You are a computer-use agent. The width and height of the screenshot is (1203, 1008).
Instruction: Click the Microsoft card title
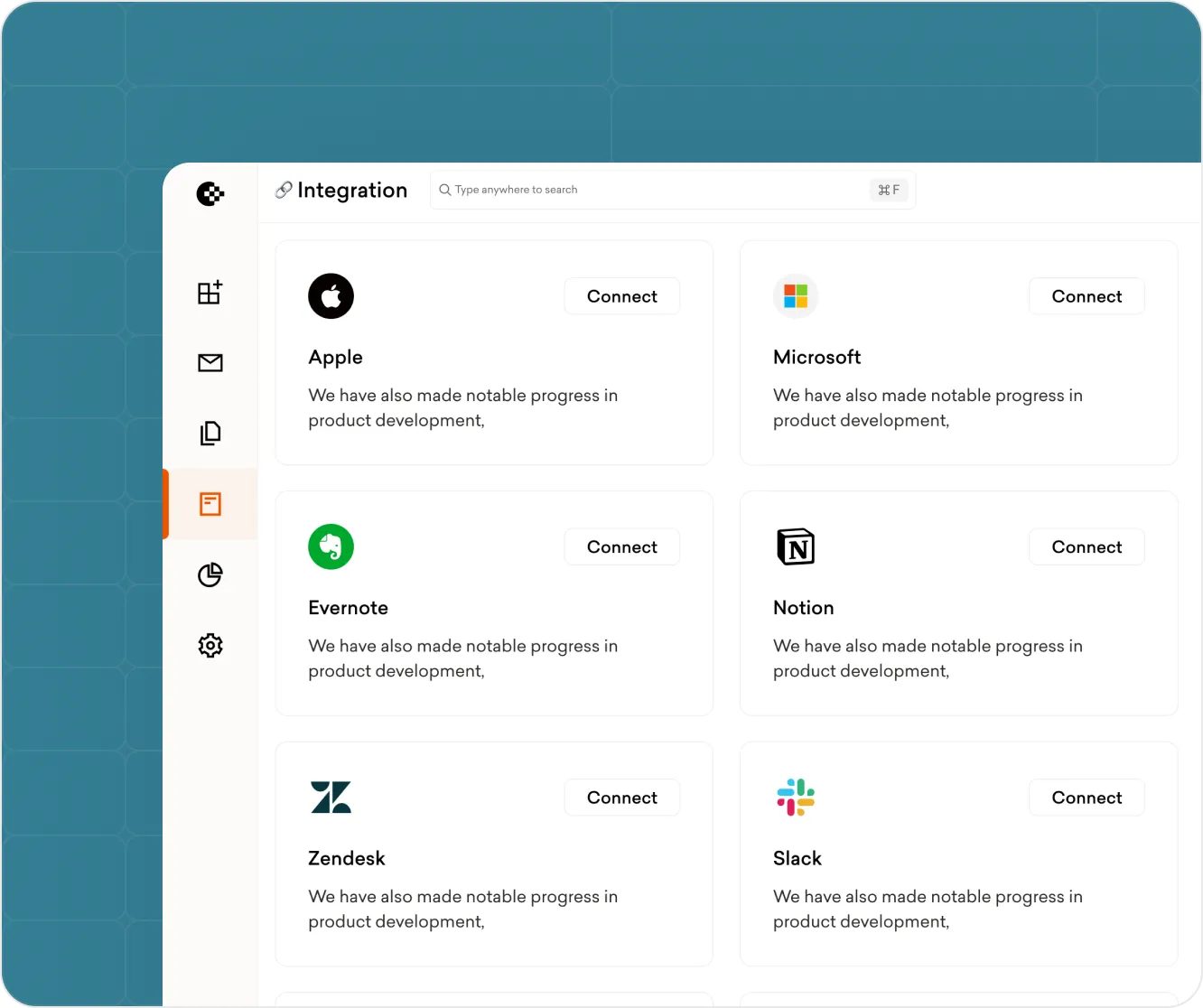[x=817, y=357]
